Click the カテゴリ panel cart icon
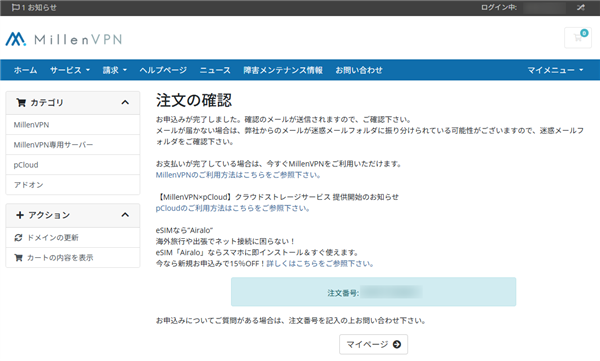 coord(21,103)
